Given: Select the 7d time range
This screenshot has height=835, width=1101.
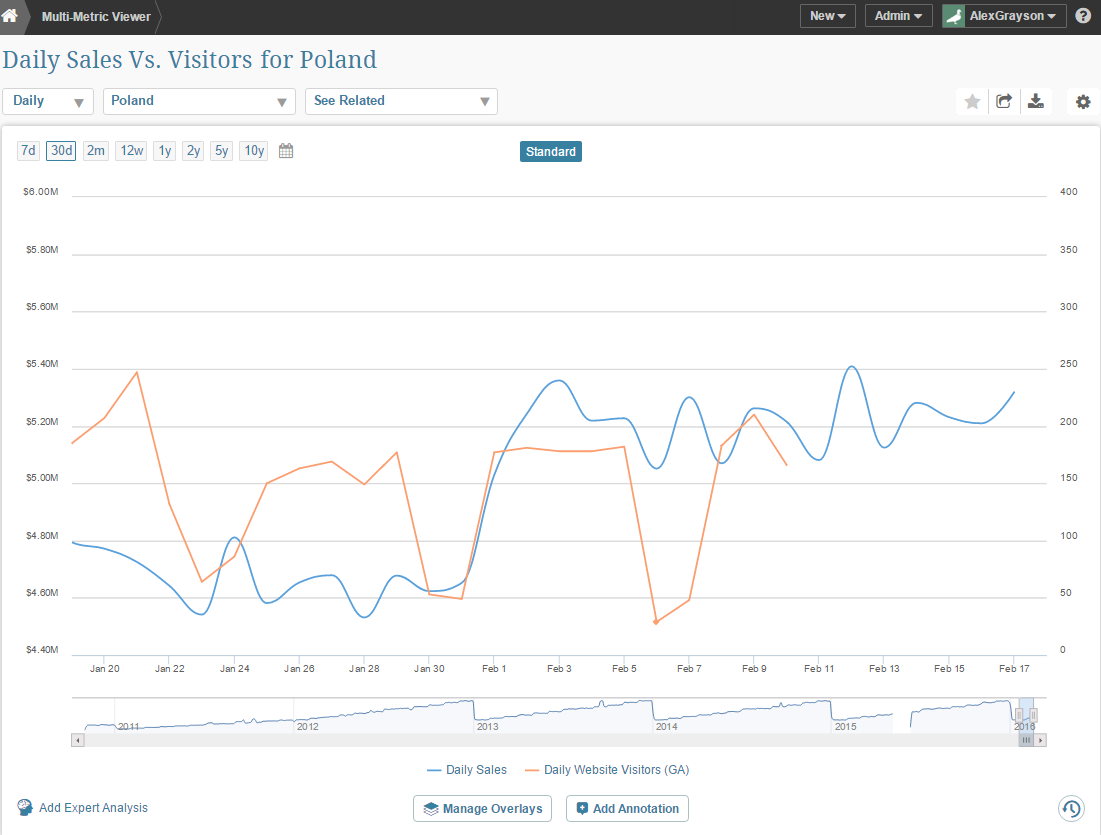Looking at the screenshot, I should [x=29, y=151].
